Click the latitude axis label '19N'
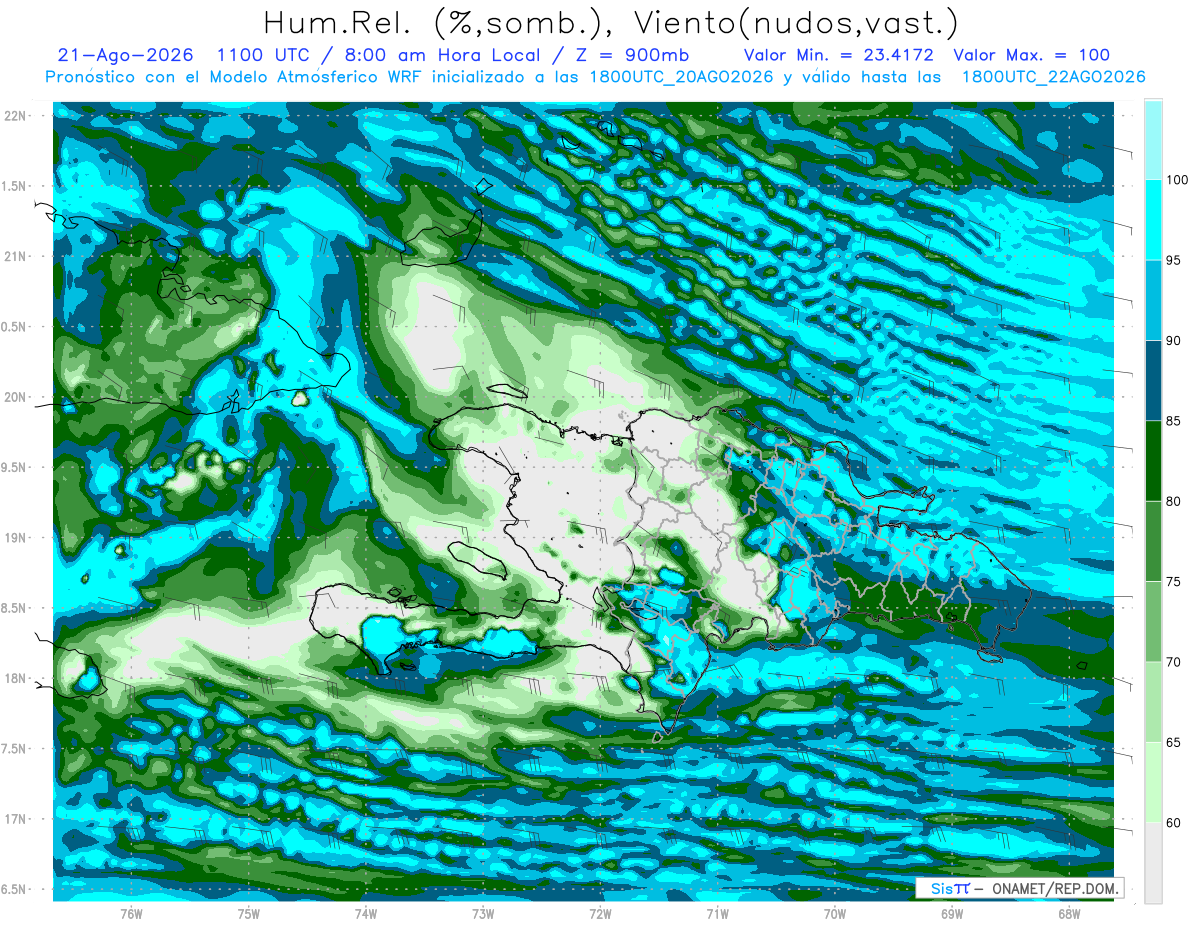Image resolution: width=1200 pixels, height=927 pixels. pyautogui.click(x=15, y=538)
